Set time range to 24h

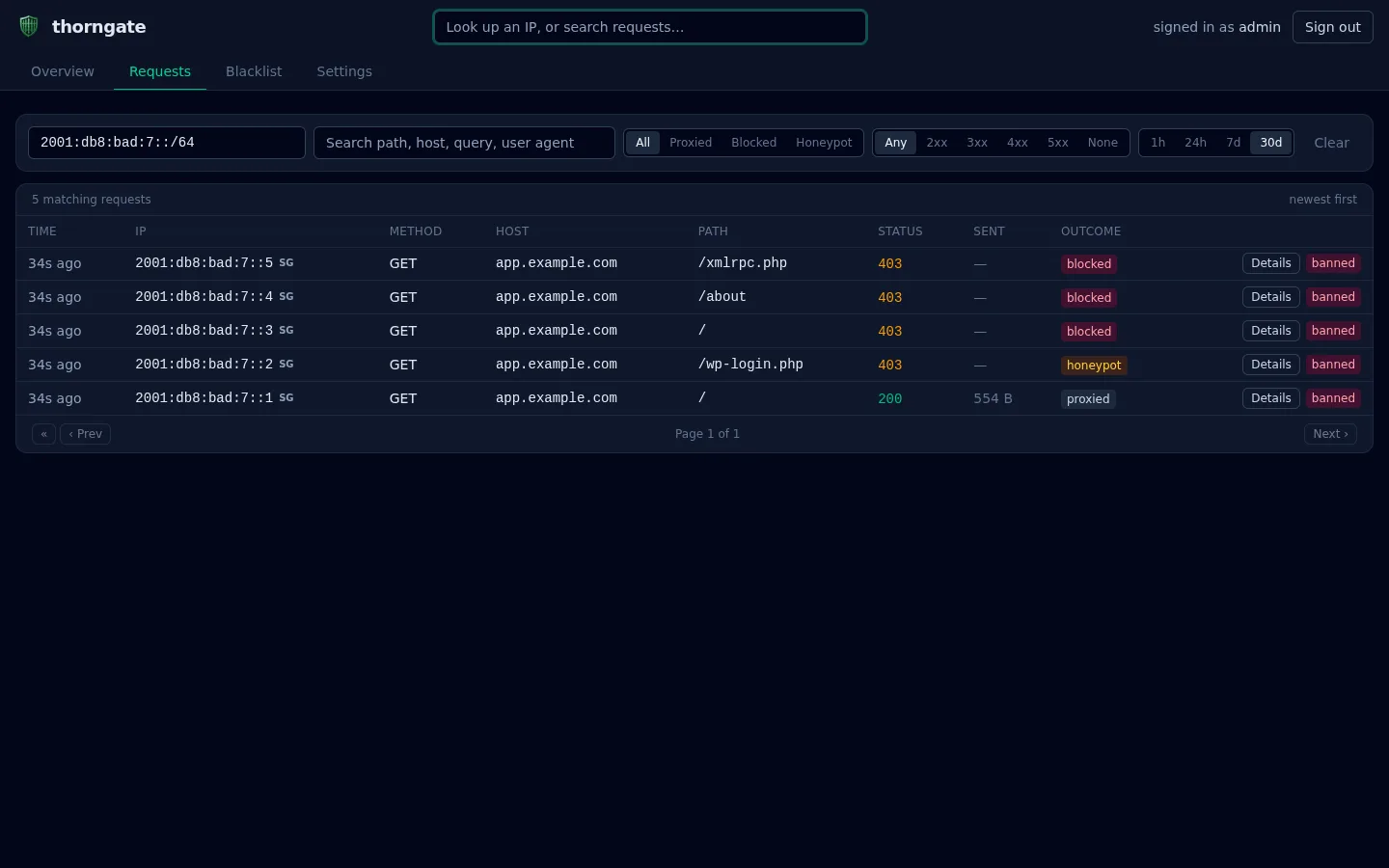[1195, 143]
